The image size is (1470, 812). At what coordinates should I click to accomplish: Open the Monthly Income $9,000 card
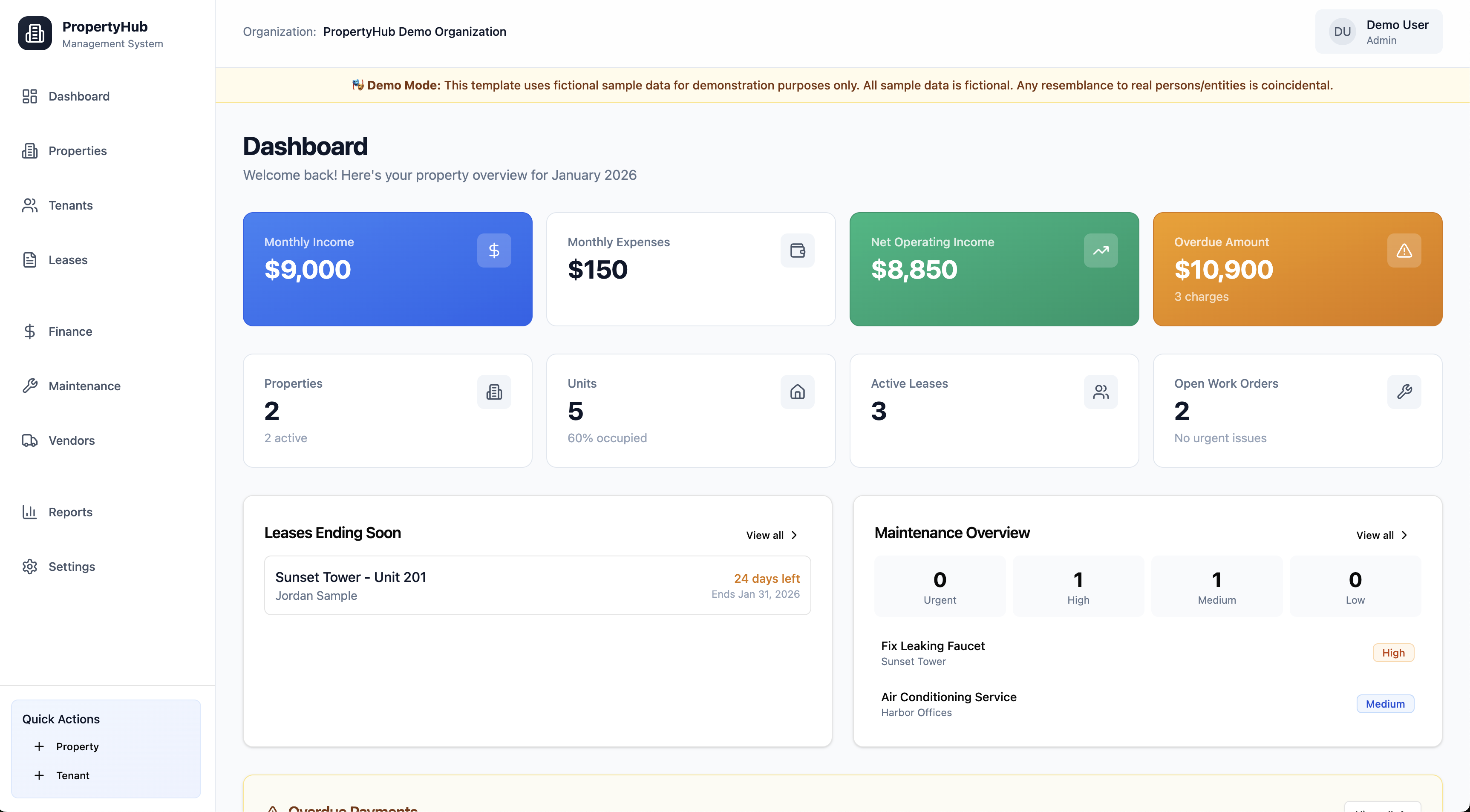387,269
